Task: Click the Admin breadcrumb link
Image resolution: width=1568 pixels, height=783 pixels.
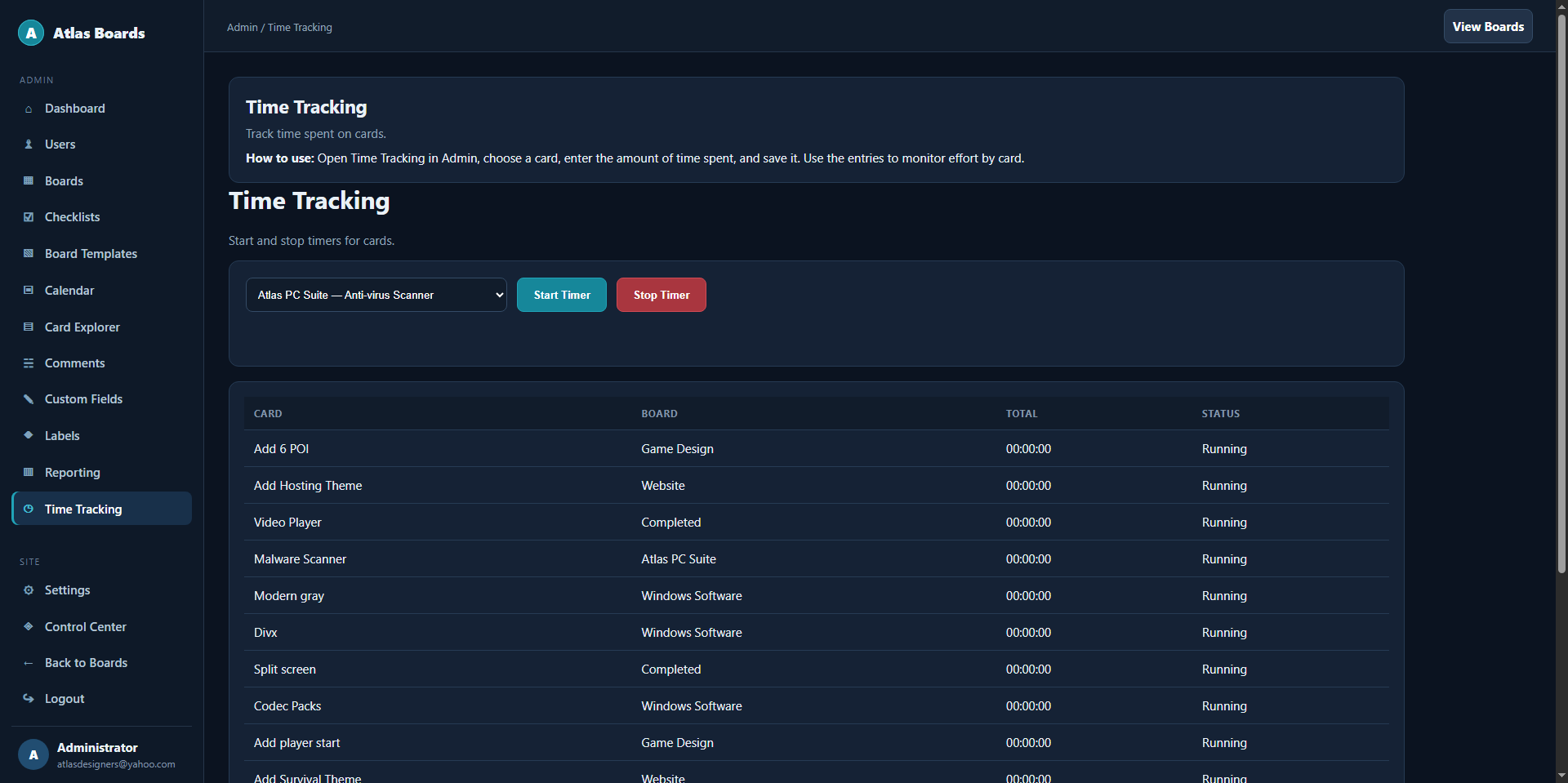Action: [x=243, y=28]
